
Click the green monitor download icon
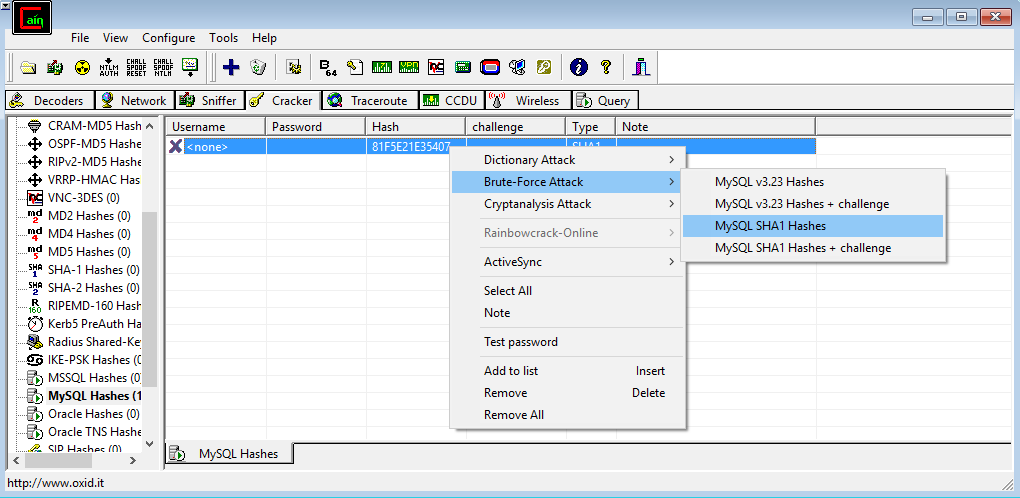189,67
